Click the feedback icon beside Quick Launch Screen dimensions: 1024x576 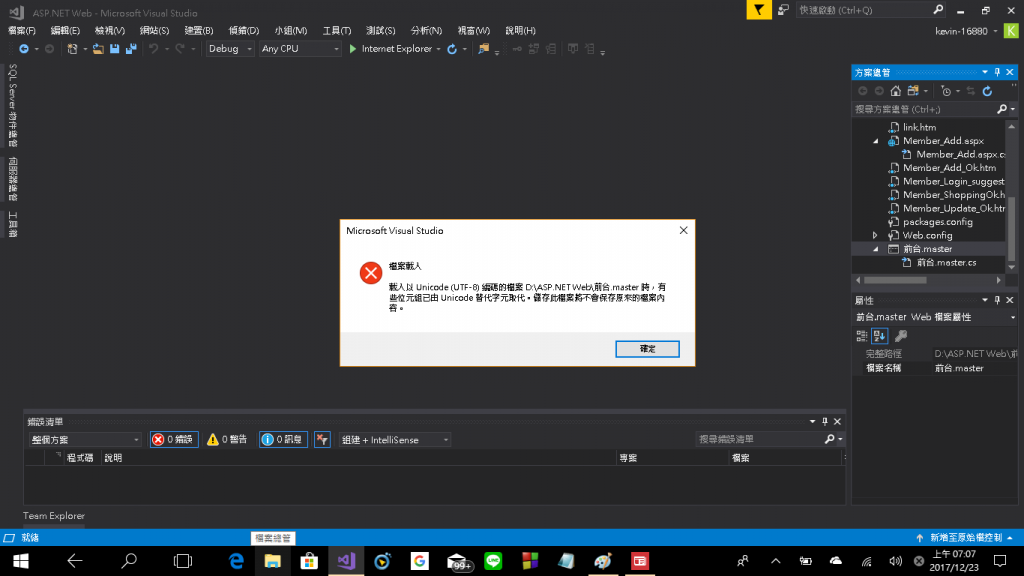click(783, 10)
